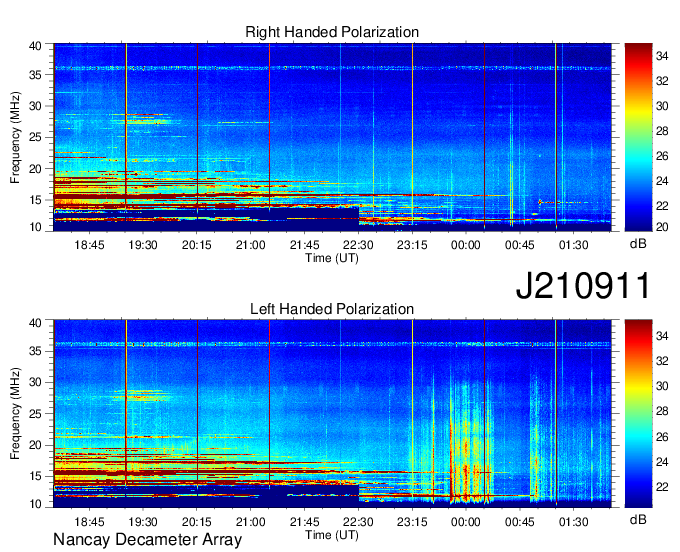Click the 26 dB tick on the Right Handed colorbar
The image size is (680, 552).
click(x=662, y=156)
